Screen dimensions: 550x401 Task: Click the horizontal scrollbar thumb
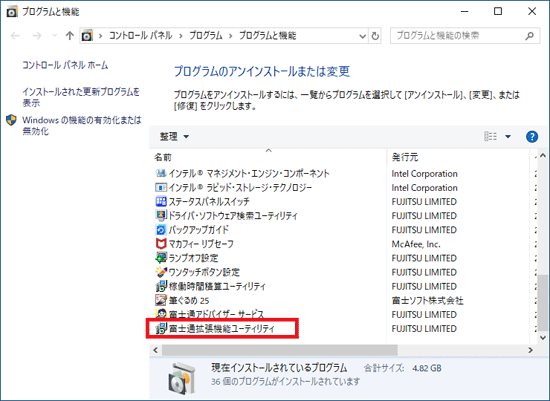280,350
